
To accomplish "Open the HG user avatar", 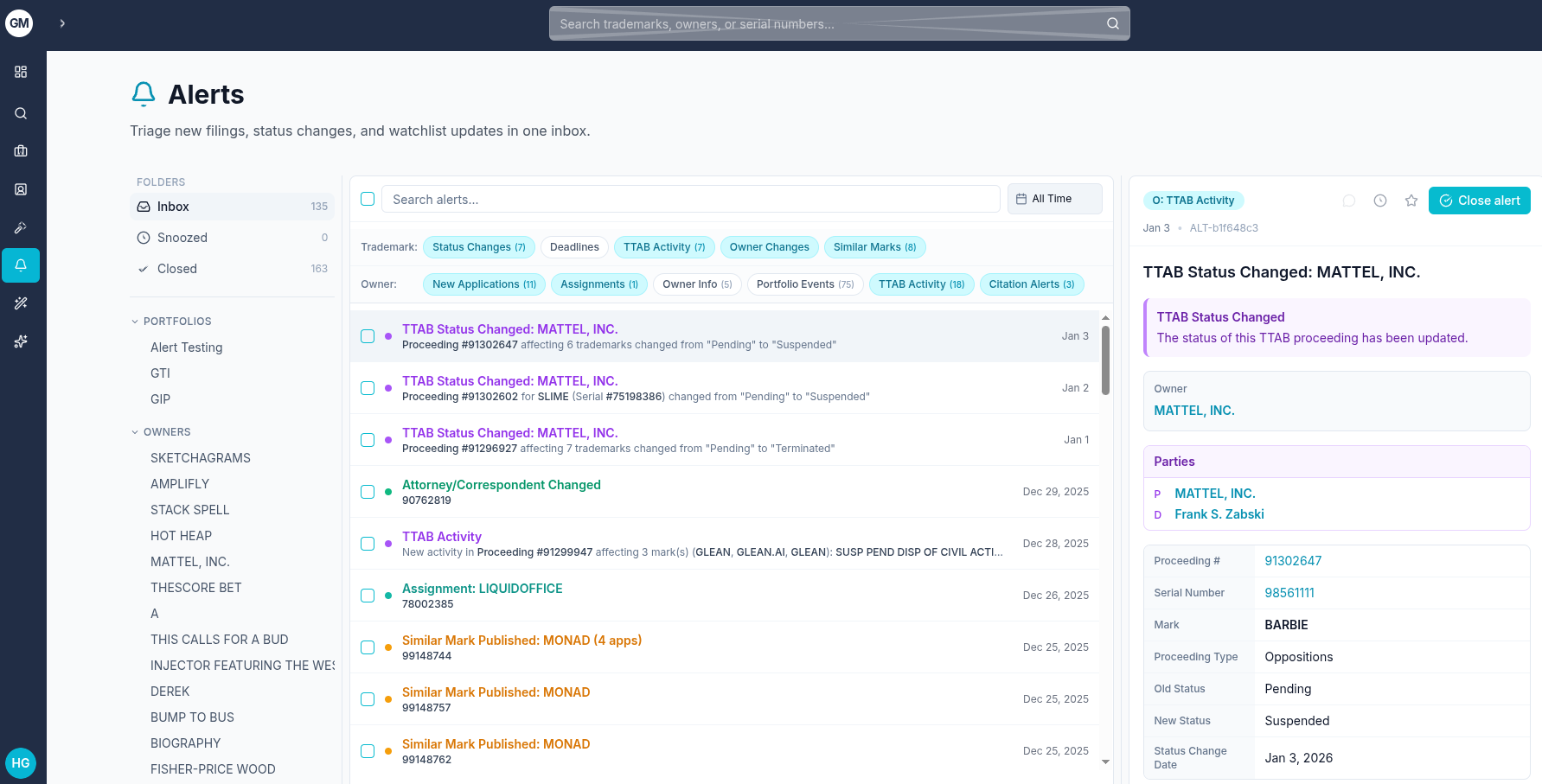I will tap(21, 763).
